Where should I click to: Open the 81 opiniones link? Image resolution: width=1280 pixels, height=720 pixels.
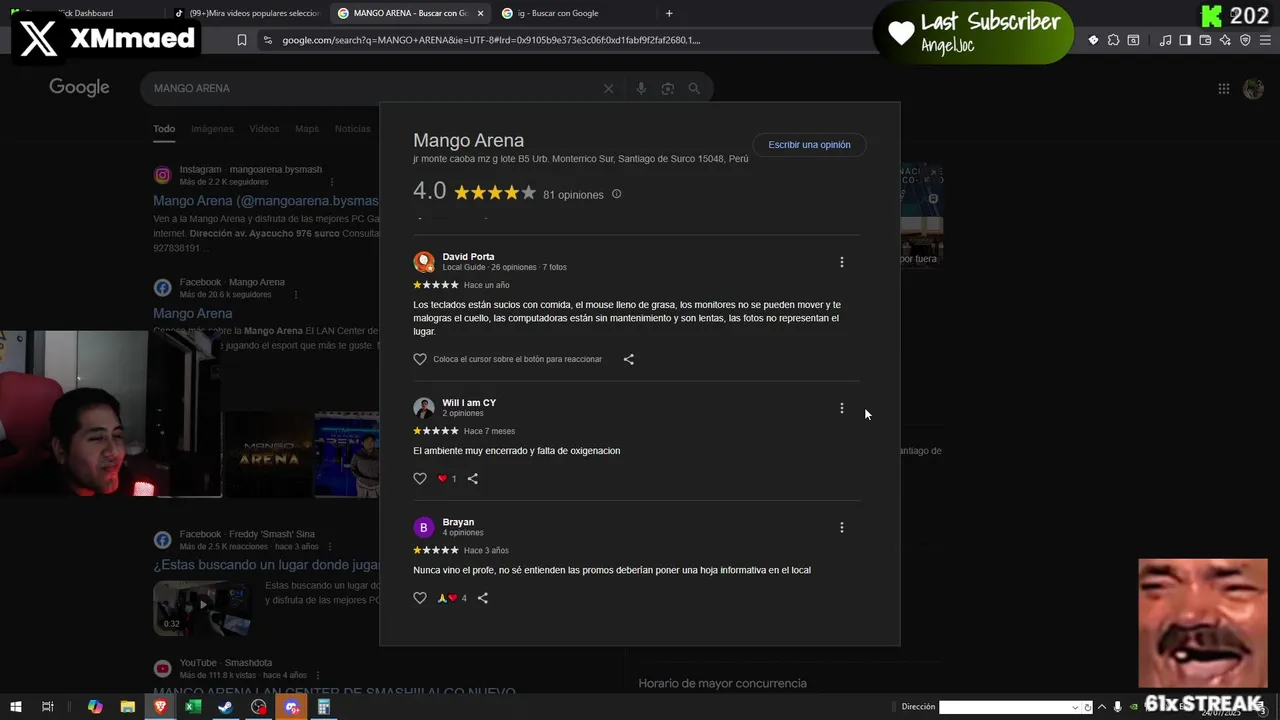573,195
